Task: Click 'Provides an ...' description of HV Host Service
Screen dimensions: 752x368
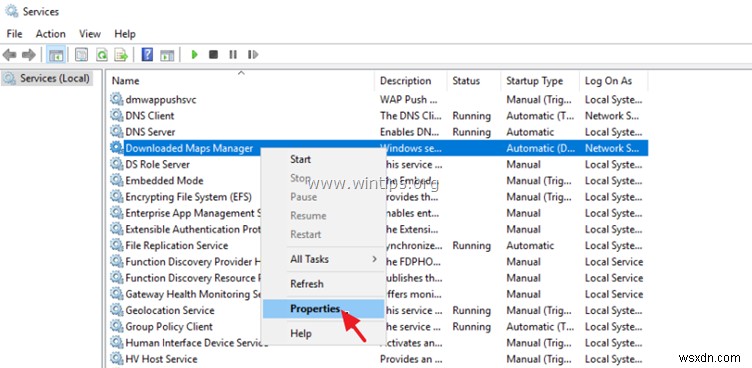Action: point(410,358)
